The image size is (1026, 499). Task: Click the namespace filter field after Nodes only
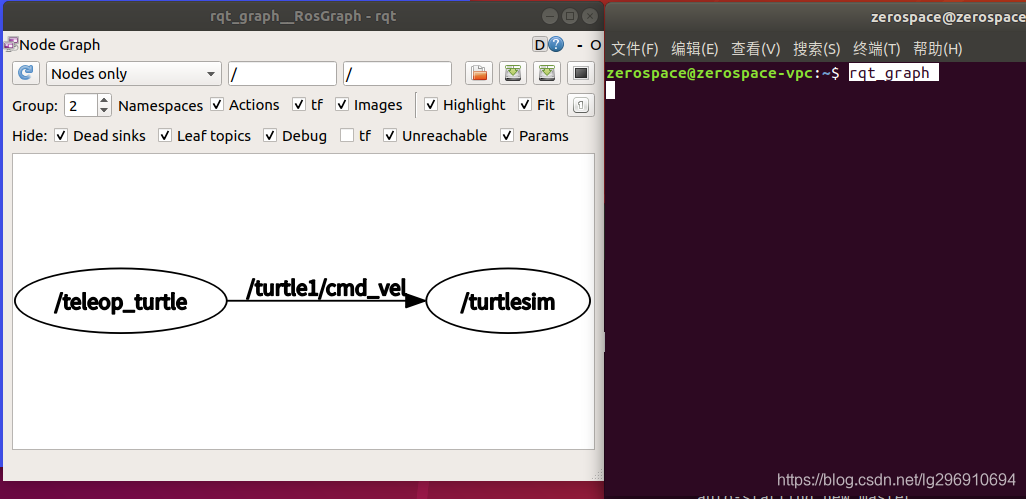(282, 74)
